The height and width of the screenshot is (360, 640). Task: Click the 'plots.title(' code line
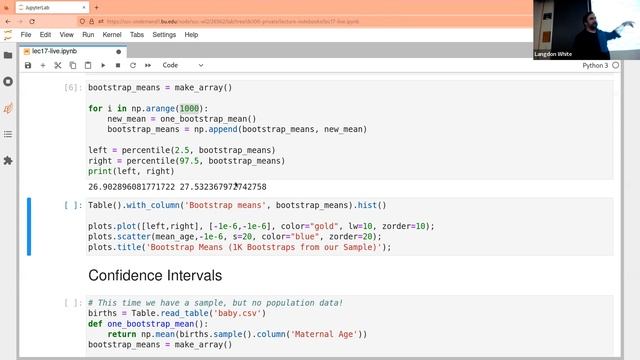click(x=240, y=247)
